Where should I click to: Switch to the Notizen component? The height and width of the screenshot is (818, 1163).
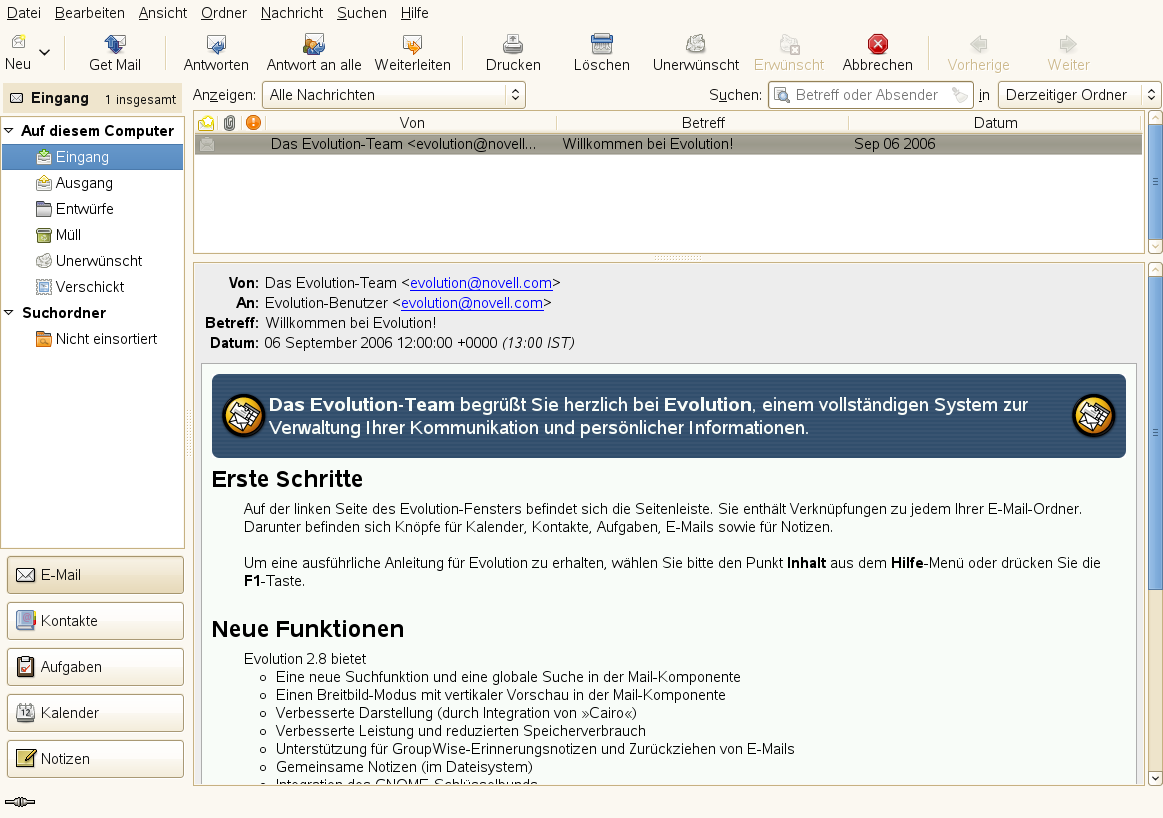(95, 759)
